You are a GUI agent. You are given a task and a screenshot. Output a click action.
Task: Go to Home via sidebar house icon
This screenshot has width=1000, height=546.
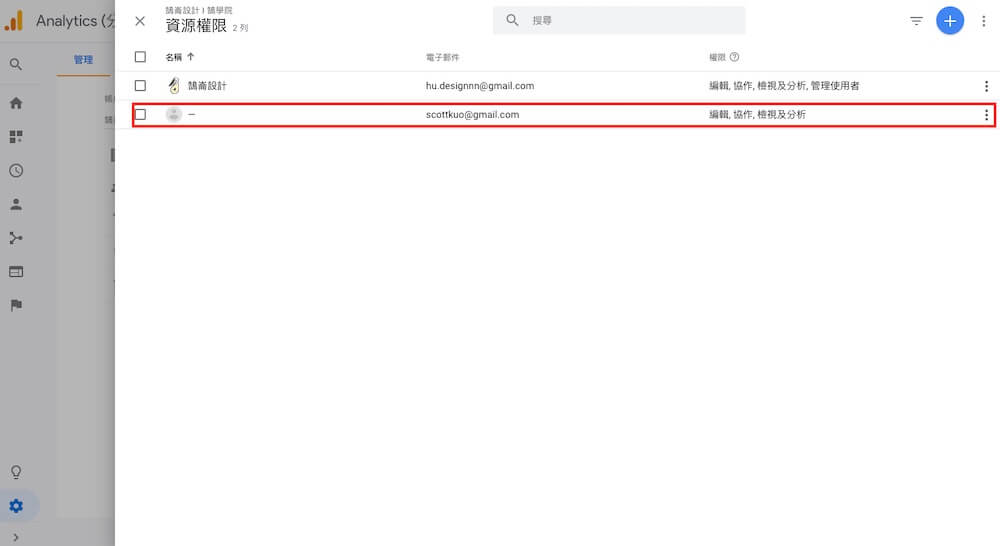click(x=16, y=103)
